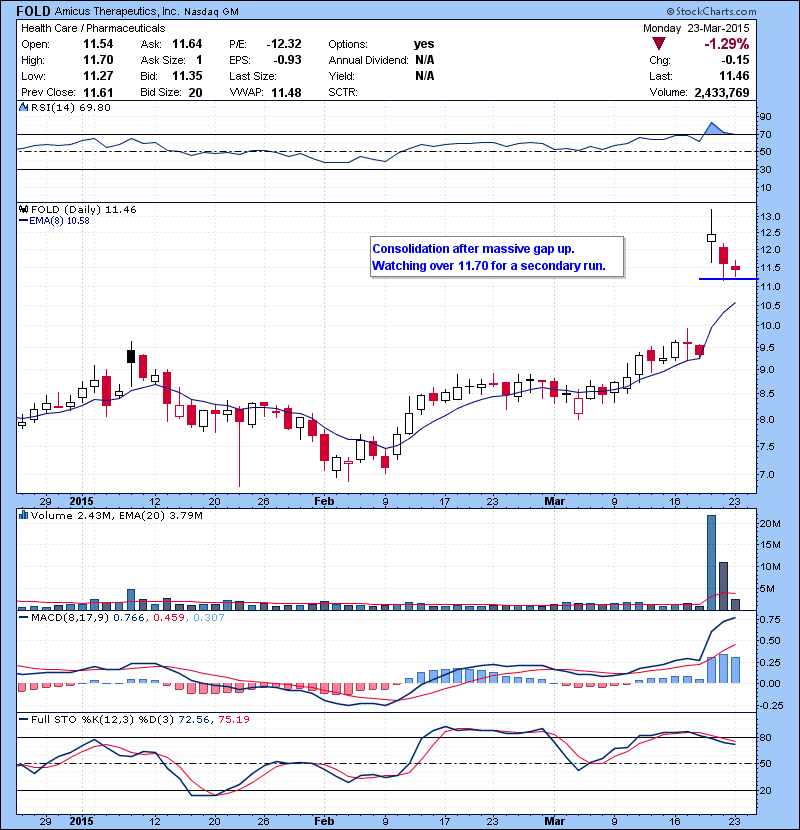Click the company name Amicus Therapeutics, Inc.
The height and width of the screenshot is (830, 800).
(x=116, y=11)
